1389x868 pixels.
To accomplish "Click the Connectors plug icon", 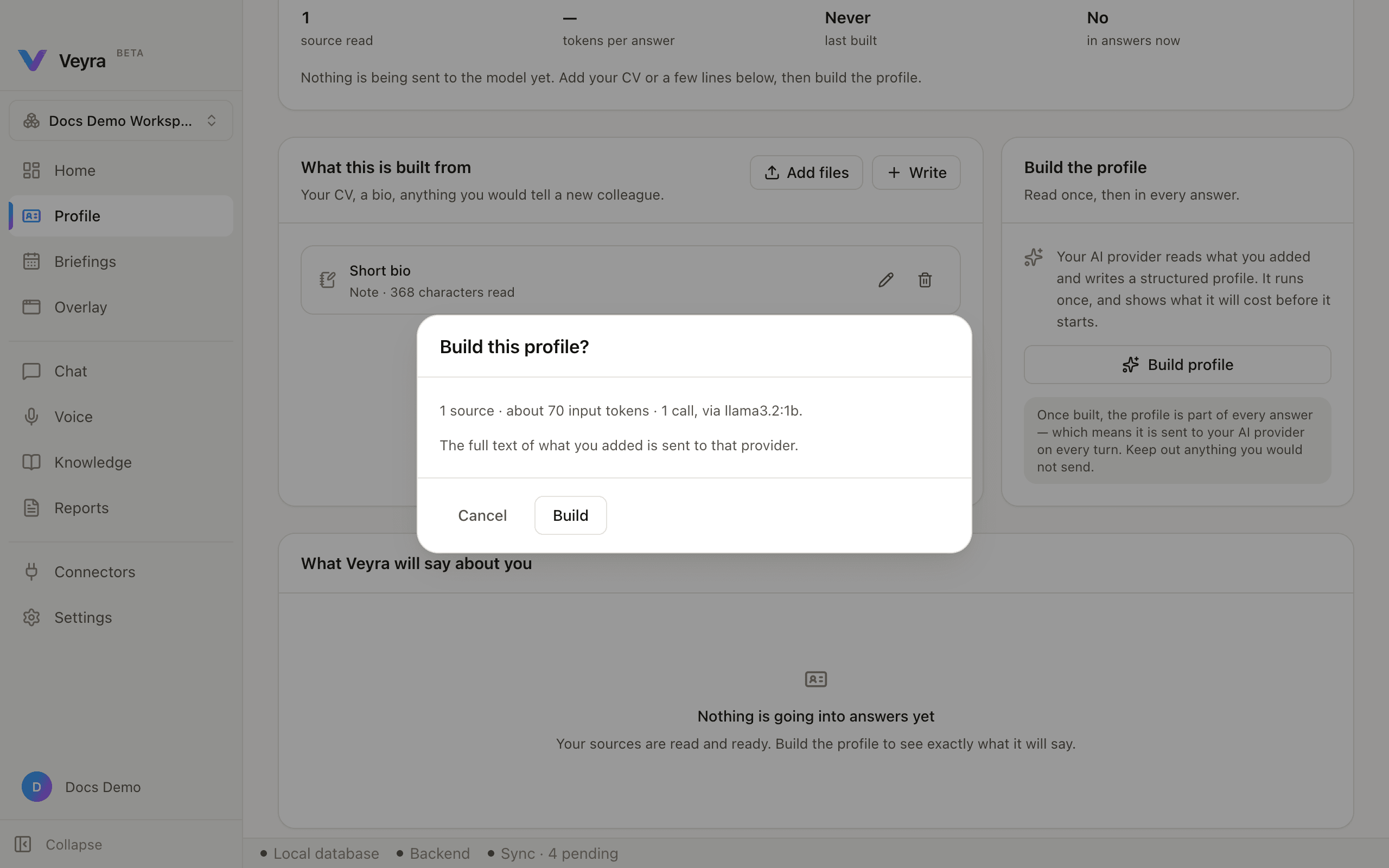I will click(x=31, y=572).
